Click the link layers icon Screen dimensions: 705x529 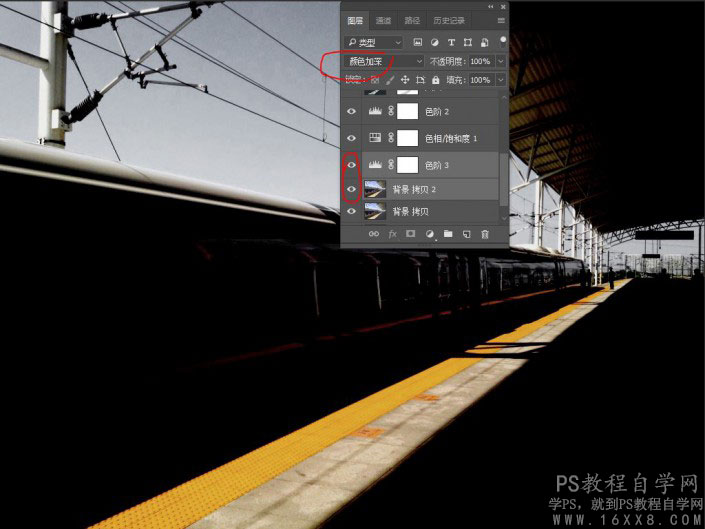(x=374, y=234)
